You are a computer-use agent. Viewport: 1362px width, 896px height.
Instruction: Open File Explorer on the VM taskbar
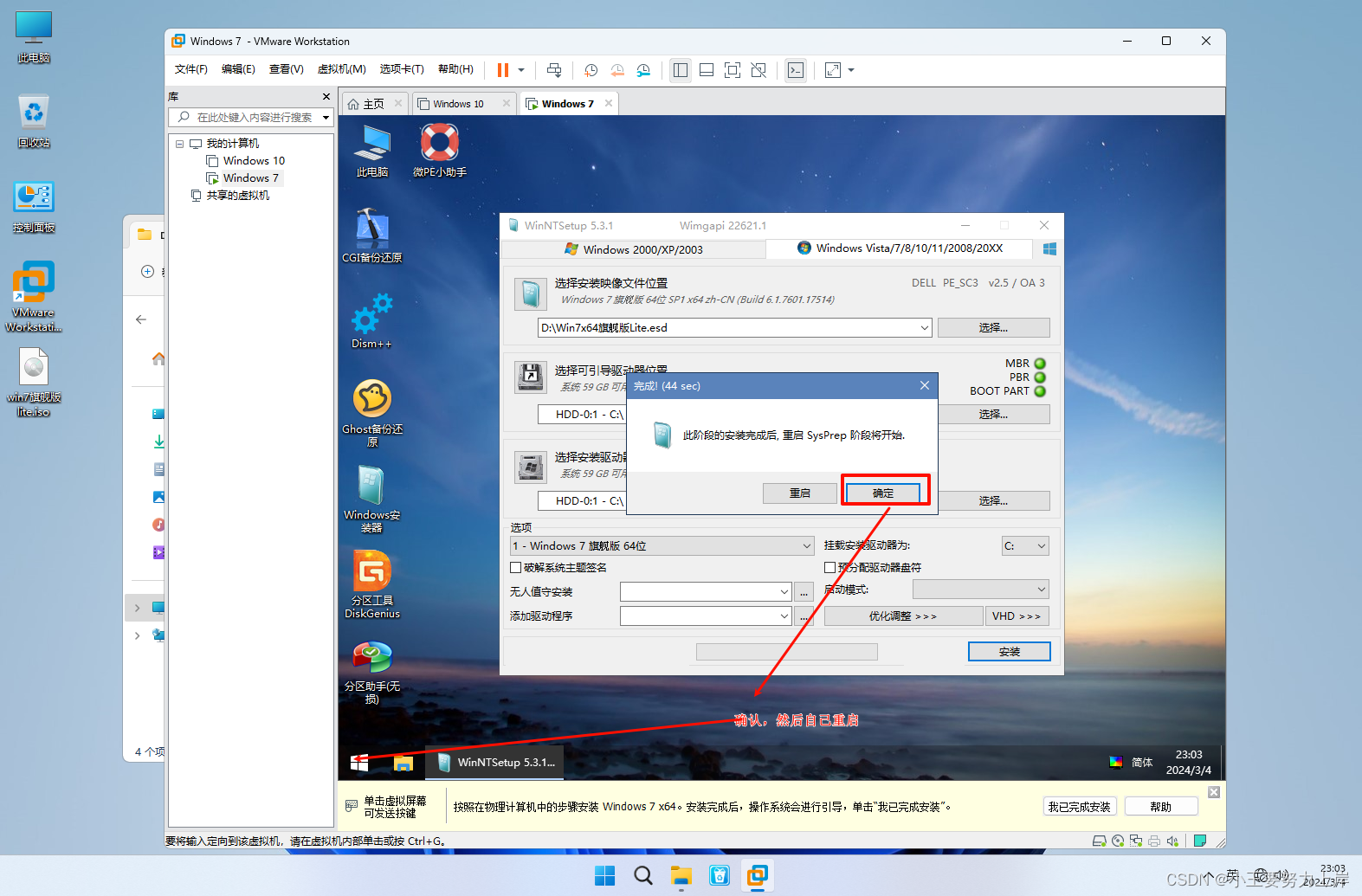[403, 763]
